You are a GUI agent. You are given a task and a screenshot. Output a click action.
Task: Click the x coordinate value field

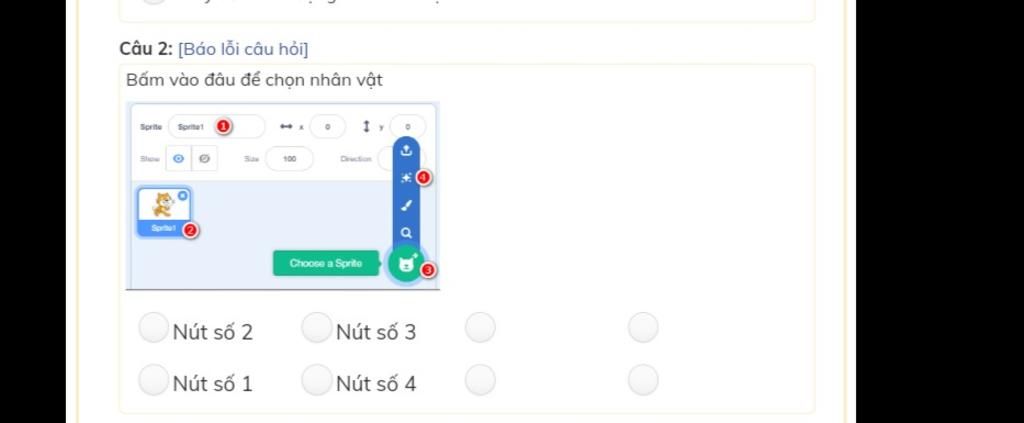pos(327,127)
